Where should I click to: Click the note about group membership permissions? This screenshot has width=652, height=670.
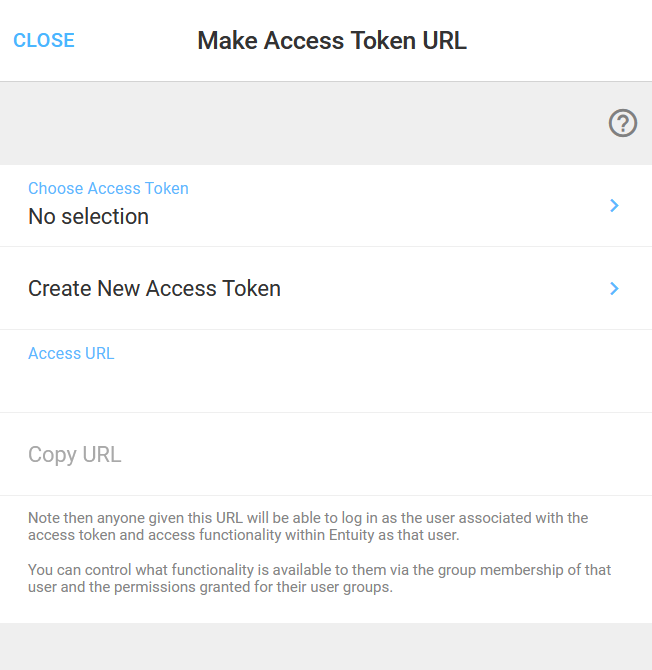pos(320,579)
